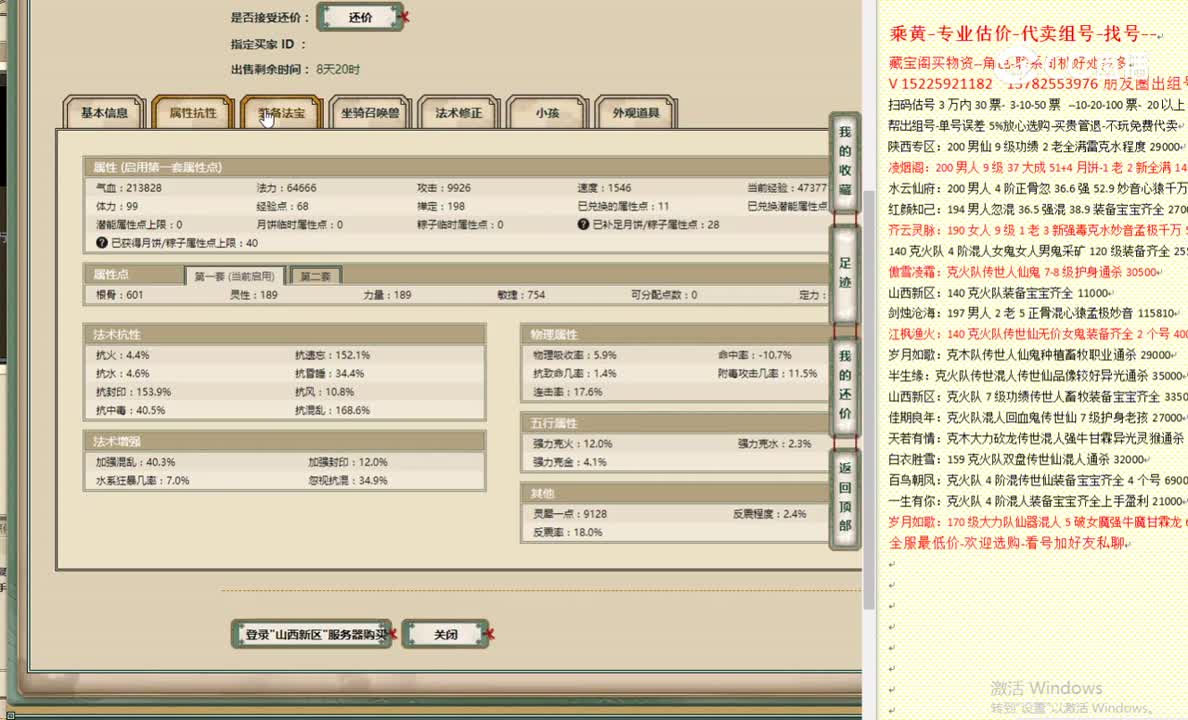Click help icon beside 已获得月饼/粽子属性点上限
This screenshot has height=720, width=1188.
[102, 243]
